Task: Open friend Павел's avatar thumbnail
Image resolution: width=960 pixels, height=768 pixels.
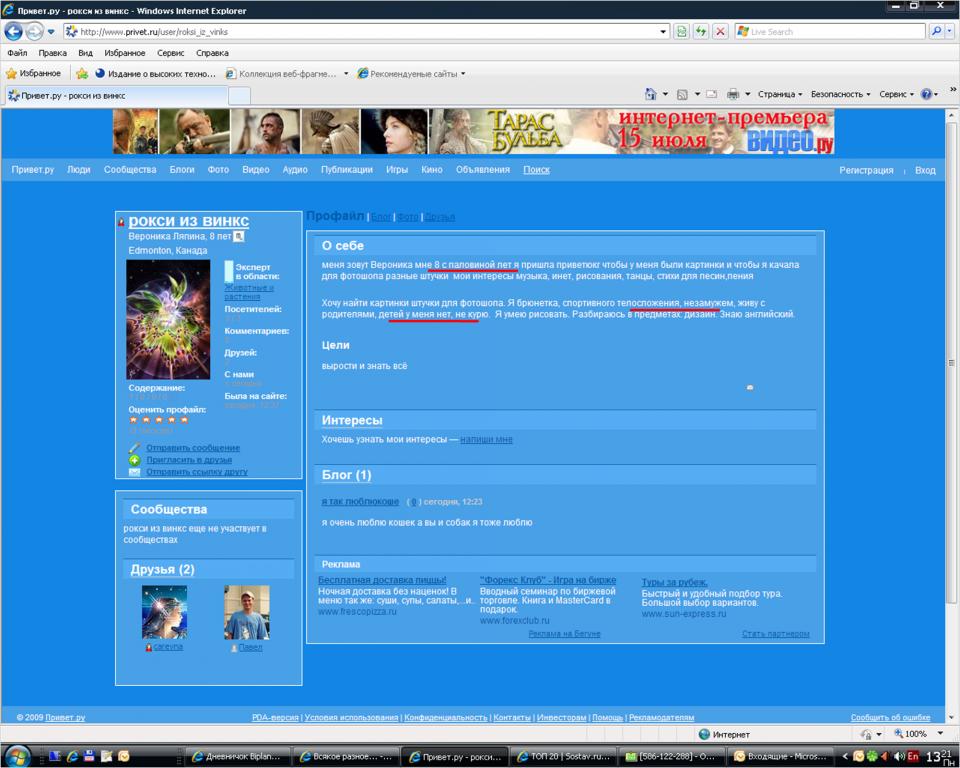Action: coord(246,612)
